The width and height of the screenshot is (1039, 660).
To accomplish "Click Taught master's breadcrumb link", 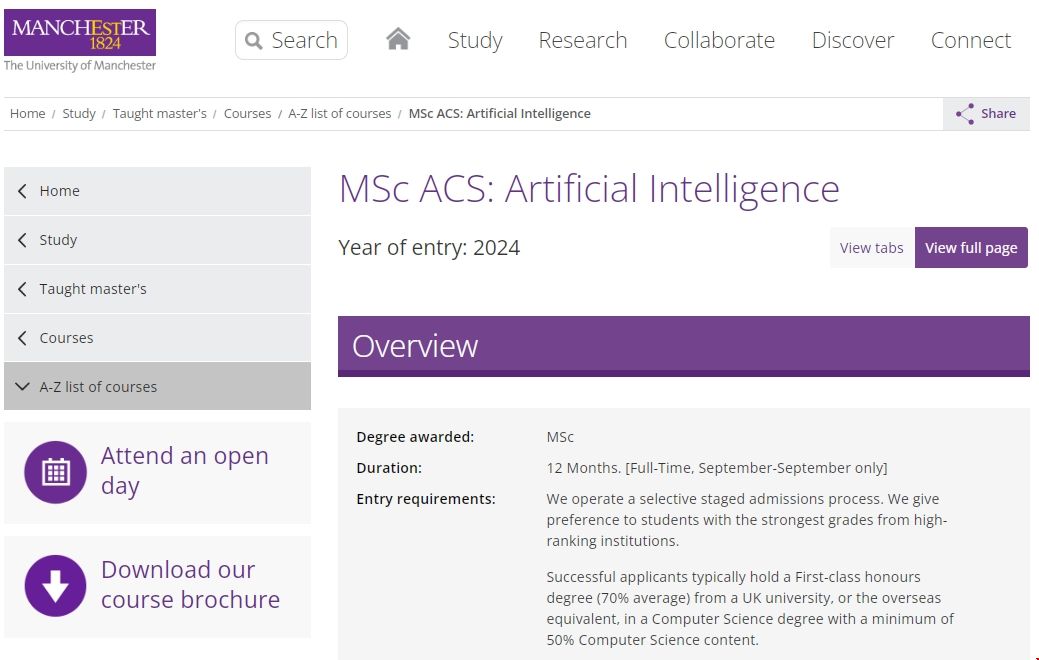I will (159, 114).
